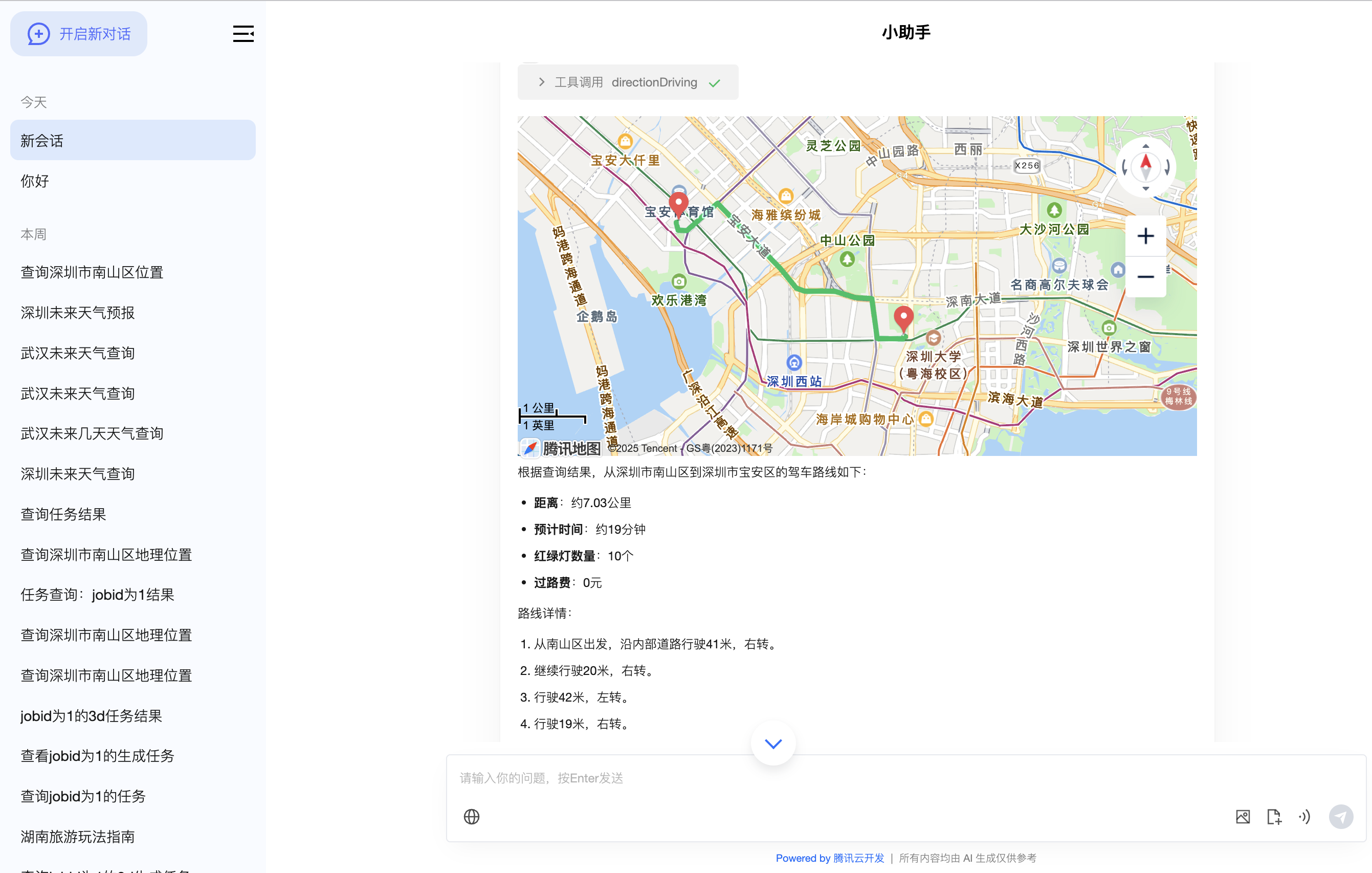The image size is (1372, 873).
Task: Click the 距离 约7.03公里 line
Action: [x=582, y=503]
